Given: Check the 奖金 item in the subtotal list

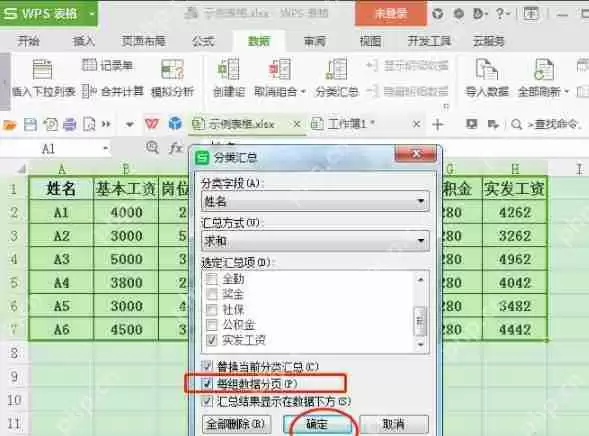Looking at the screenshot, I should (212, 294).
